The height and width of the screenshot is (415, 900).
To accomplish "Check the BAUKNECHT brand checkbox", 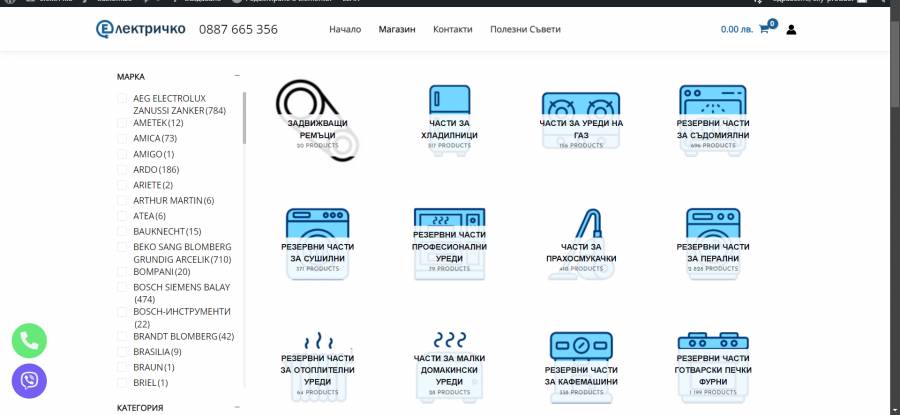I will [x=123, y=232].
